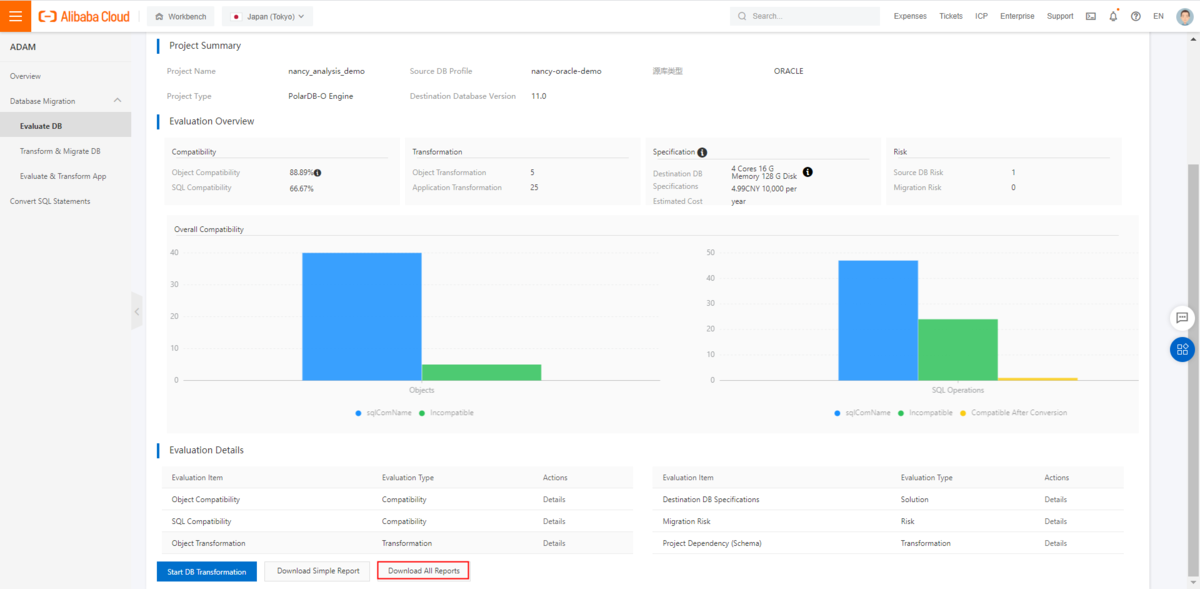Viewport: 1200px width, 589px height.
Task: Click PolarDB-O Engine project type value
Action: [x=320, y=96]
